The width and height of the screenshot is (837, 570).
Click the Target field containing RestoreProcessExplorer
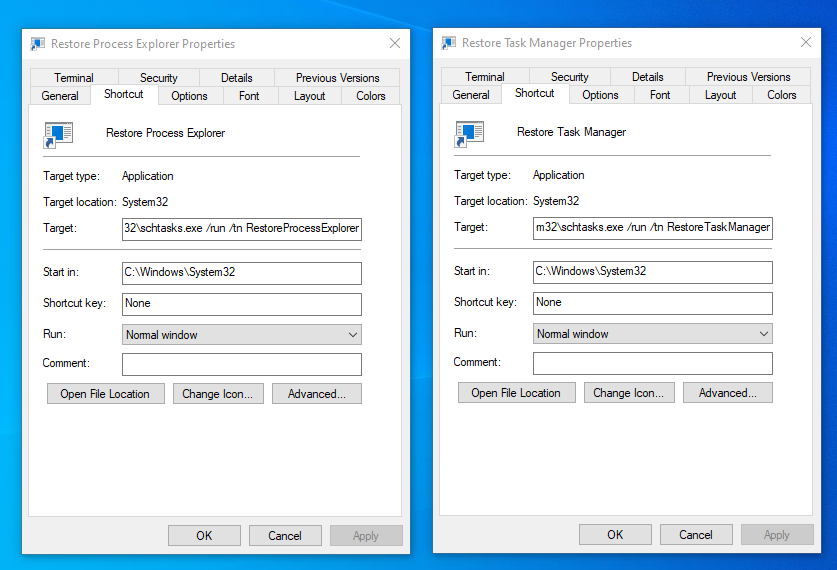click(x=242, y=229)
